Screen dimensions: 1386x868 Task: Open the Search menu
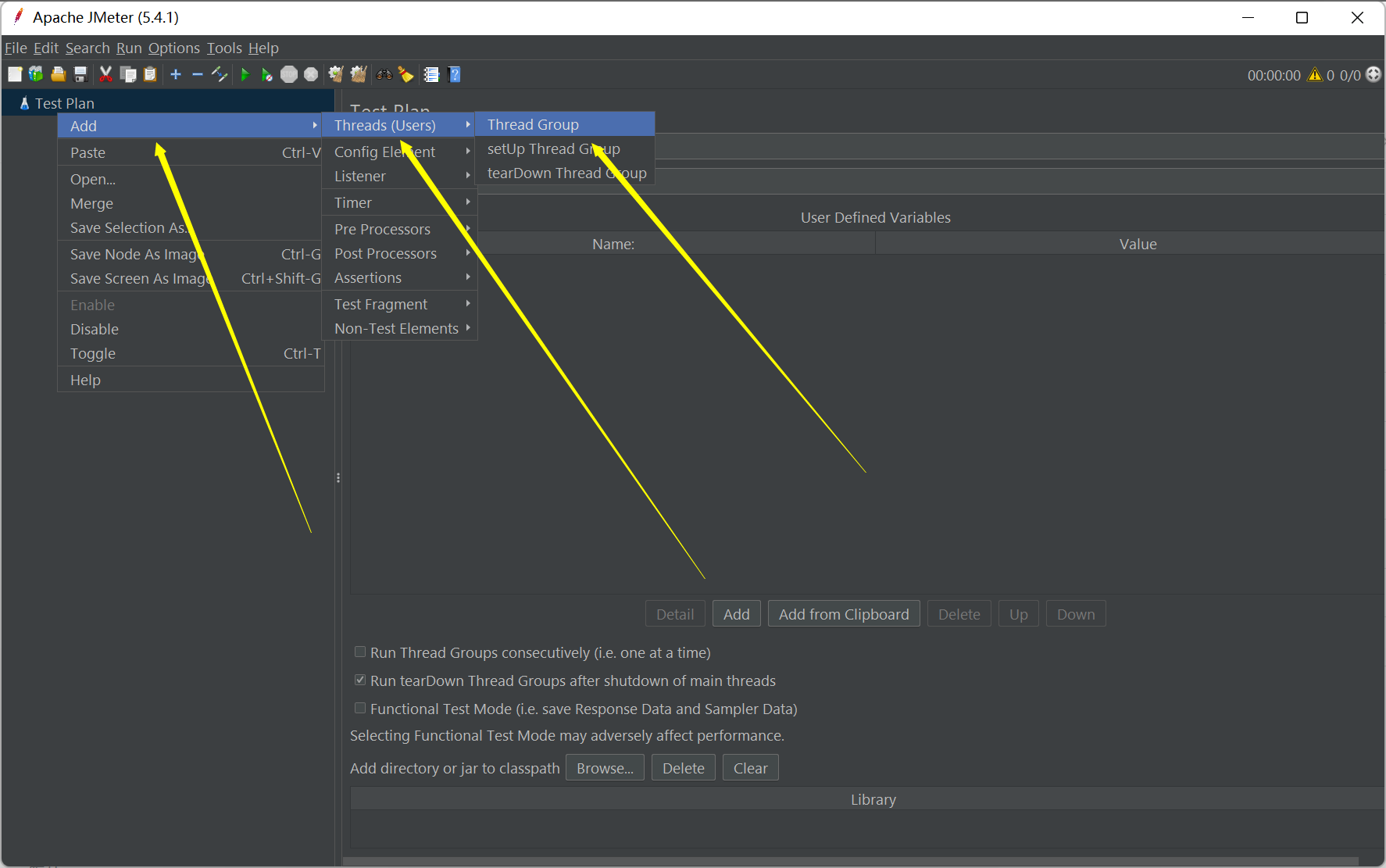88,48
